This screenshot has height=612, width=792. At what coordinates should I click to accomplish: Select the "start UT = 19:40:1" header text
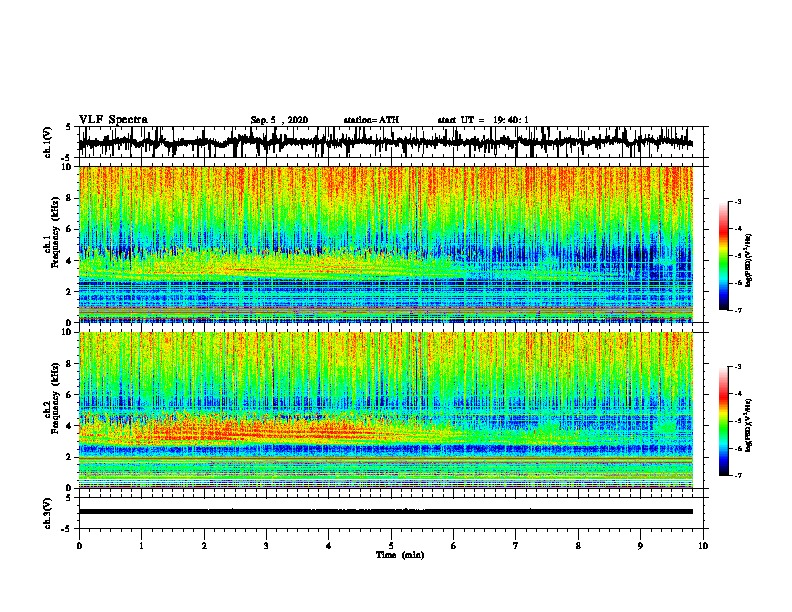coord(483,120)
